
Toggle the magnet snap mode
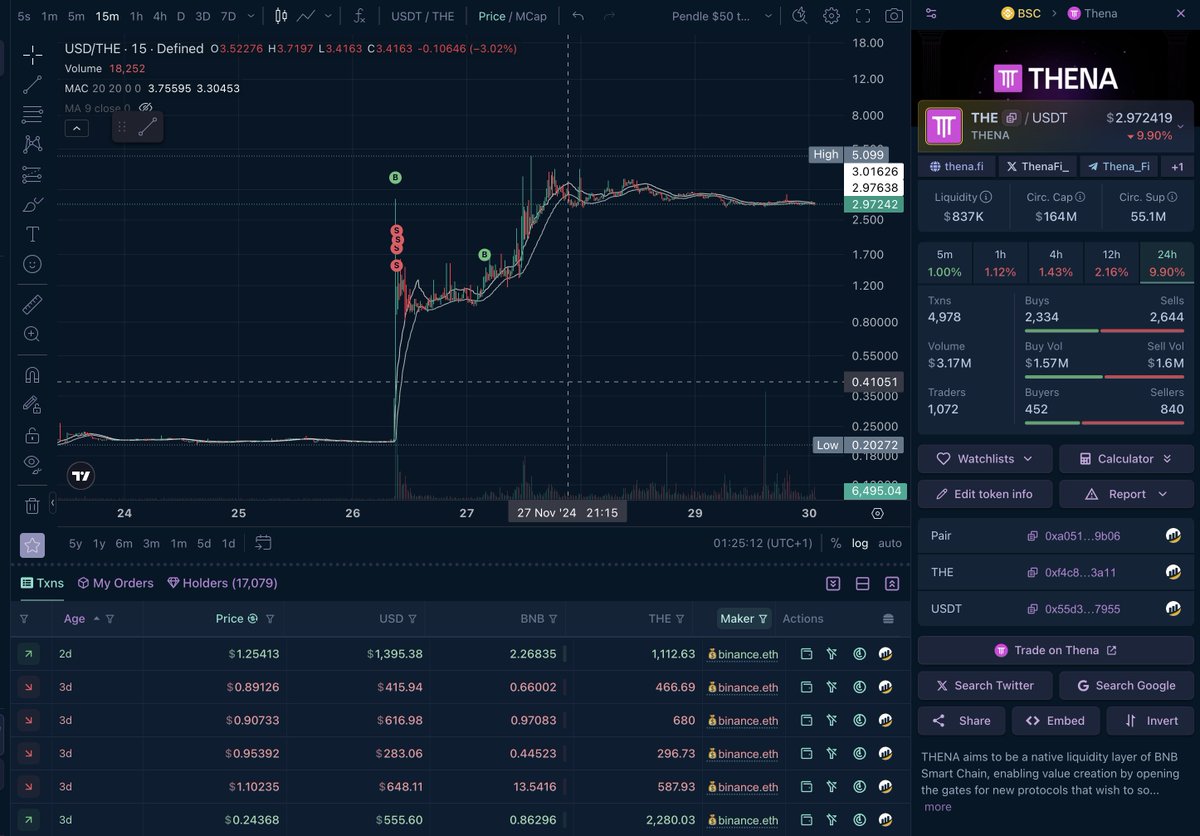tap(32, 375)
